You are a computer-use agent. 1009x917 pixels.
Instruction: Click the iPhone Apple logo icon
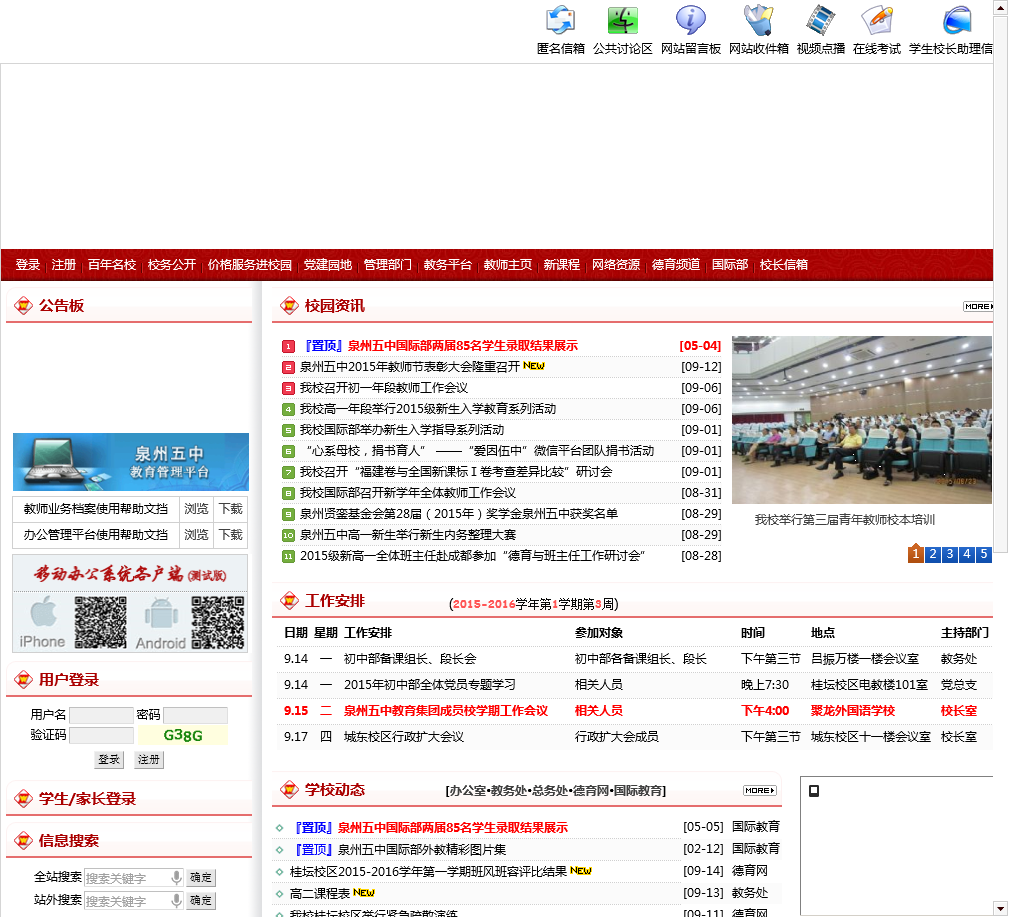(43, 612)
